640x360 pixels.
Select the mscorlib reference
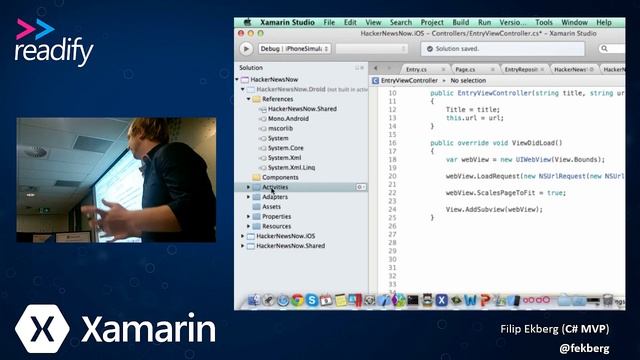280,129
